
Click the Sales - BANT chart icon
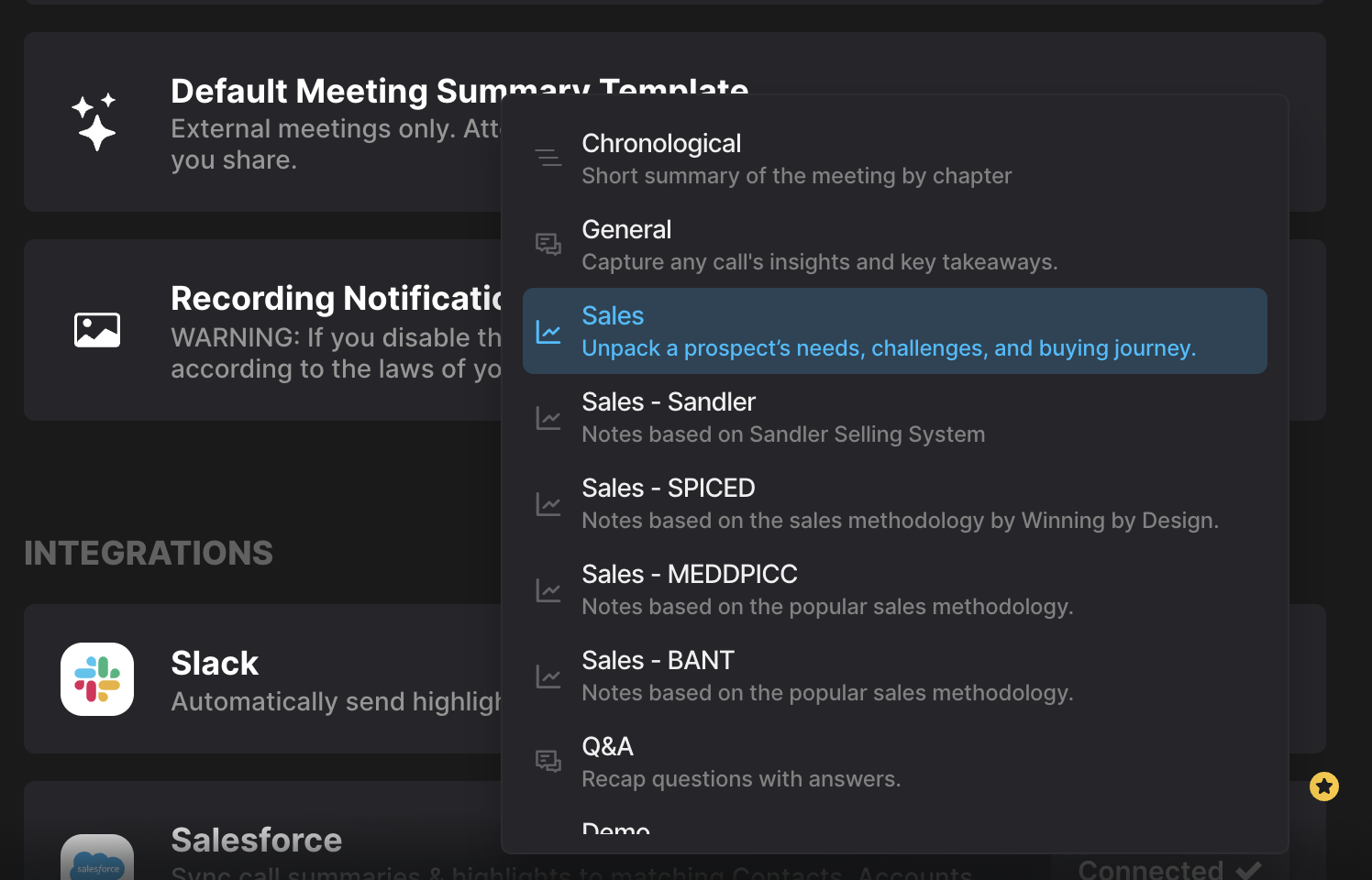(x=548, y=676)
